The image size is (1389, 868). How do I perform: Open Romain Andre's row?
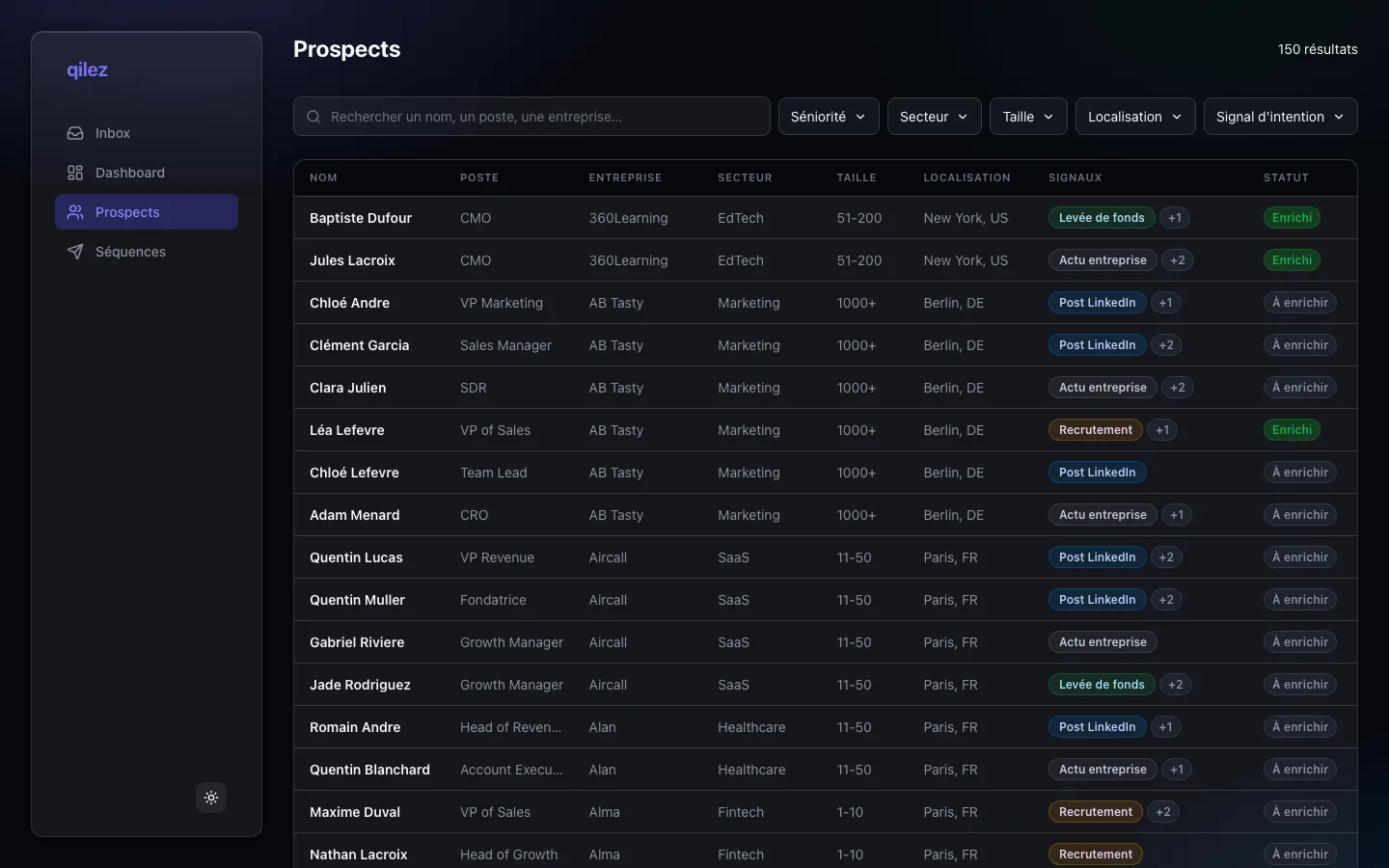(826, 727)
